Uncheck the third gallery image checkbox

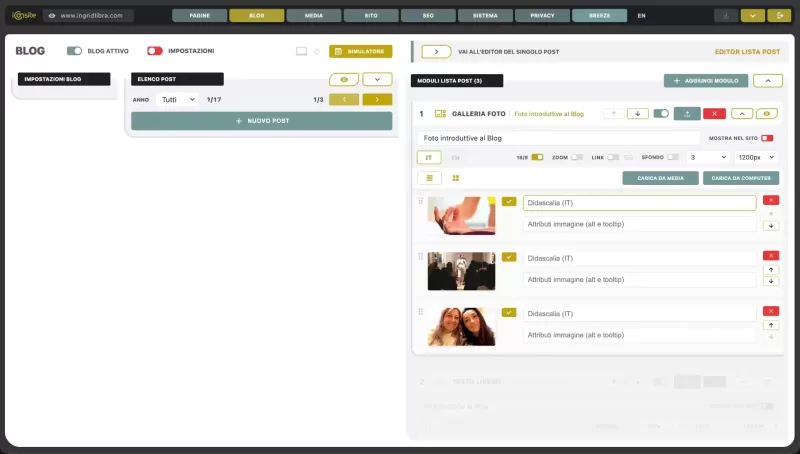tap(509, 313)
